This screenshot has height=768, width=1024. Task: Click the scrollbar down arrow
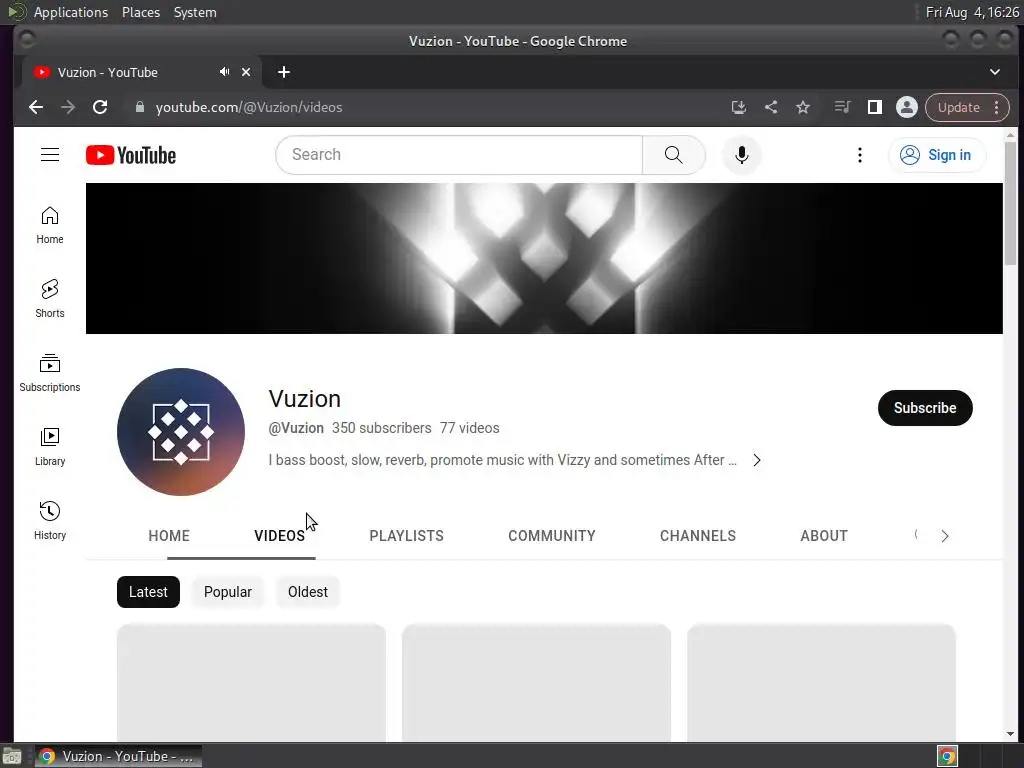pos(1010,734)
